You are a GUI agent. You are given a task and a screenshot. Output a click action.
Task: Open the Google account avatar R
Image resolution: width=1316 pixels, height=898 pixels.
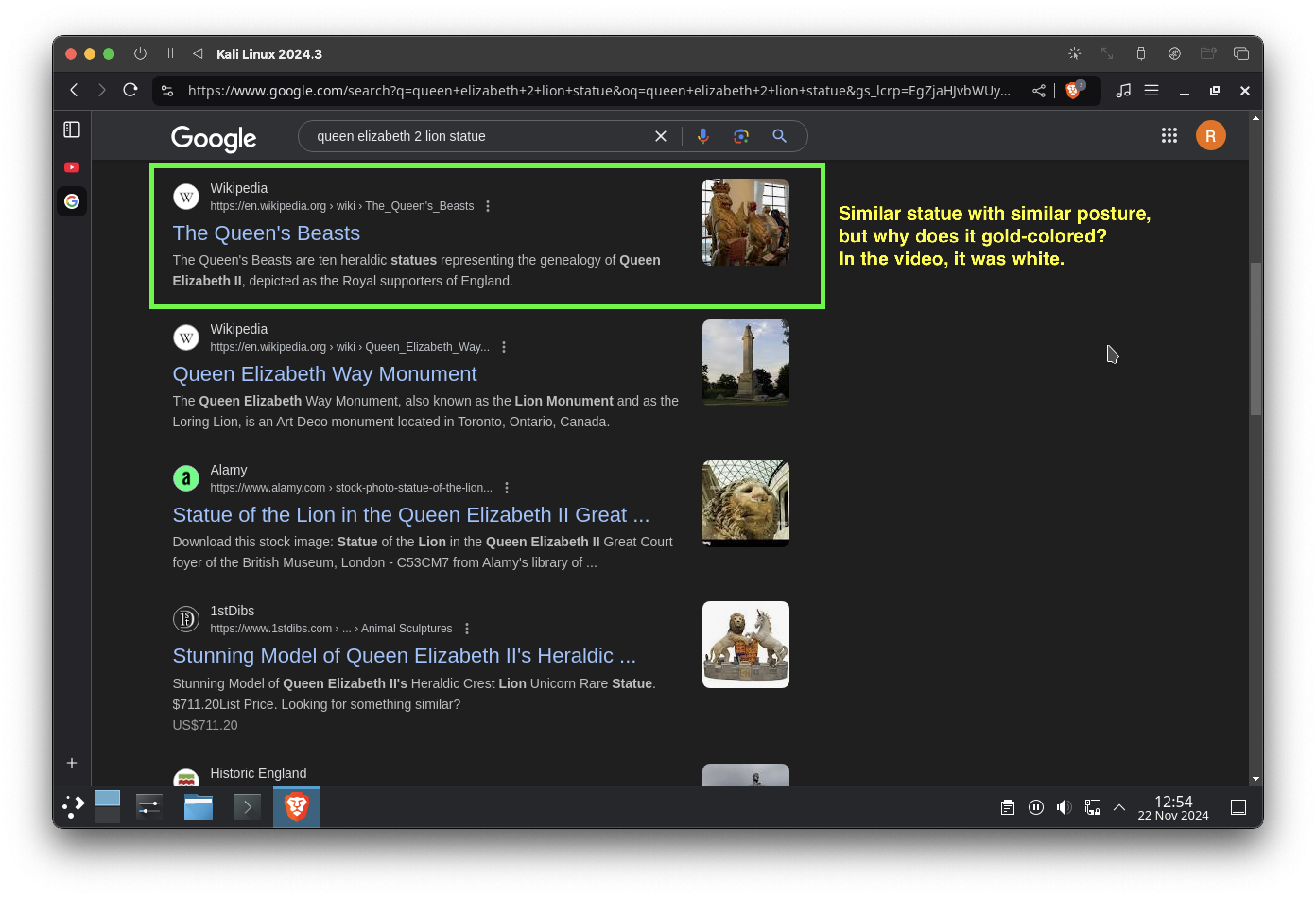(x=1210, y=136)
